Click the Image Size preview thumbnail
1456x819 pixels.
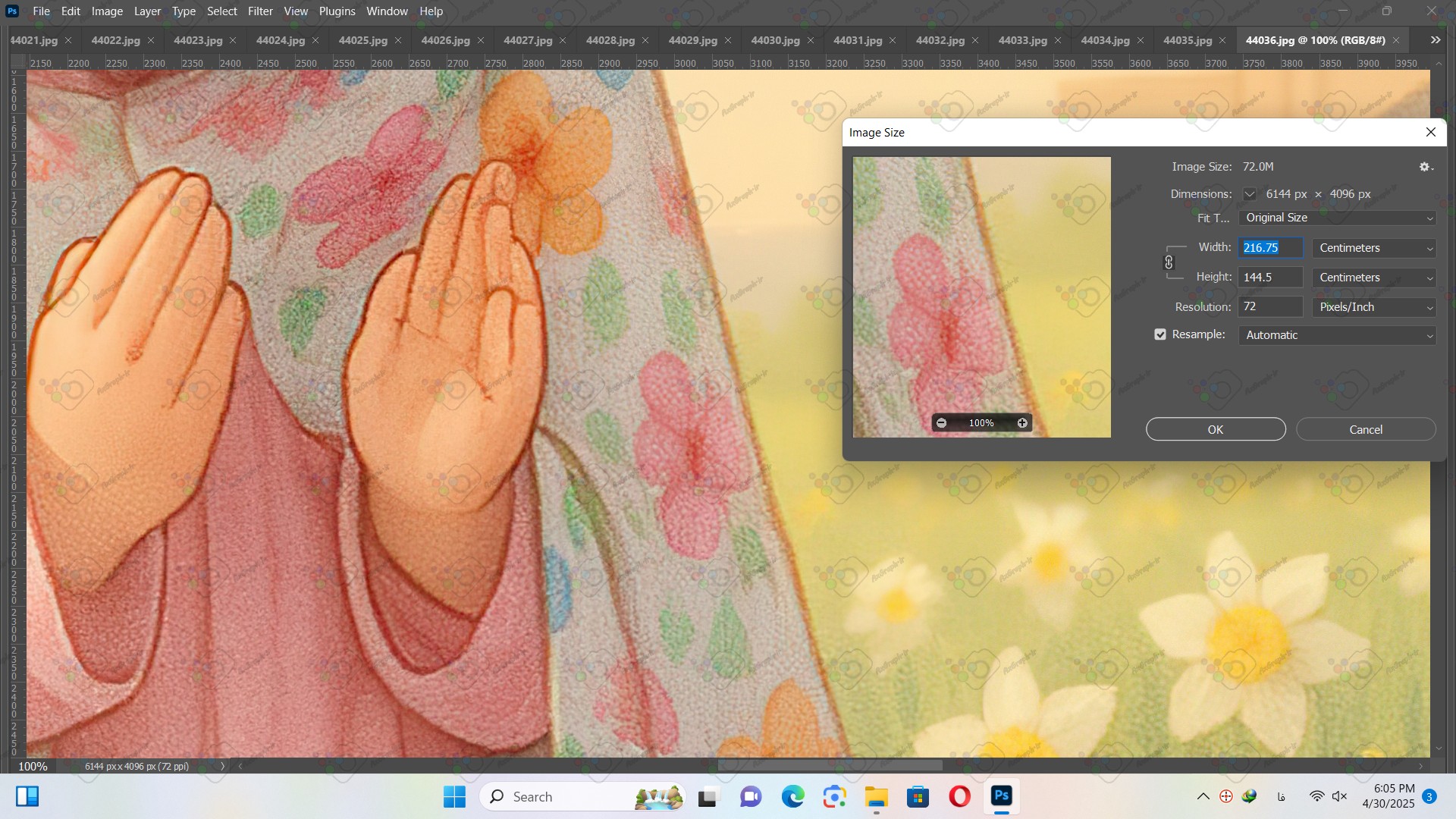tap(981, 297)
